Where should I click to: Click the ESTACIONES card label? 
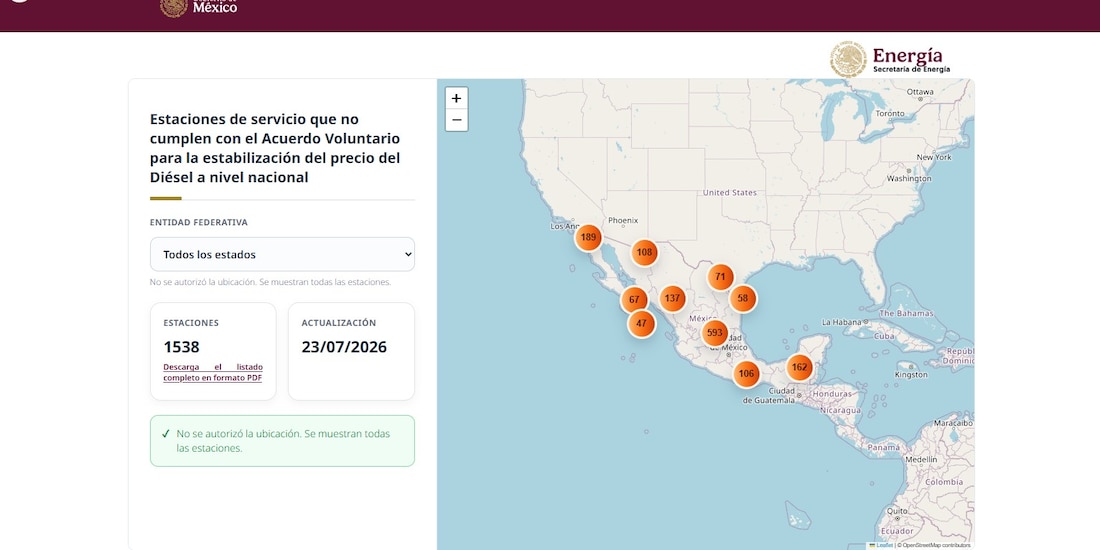pyautogui.click(x=191, y=323)
